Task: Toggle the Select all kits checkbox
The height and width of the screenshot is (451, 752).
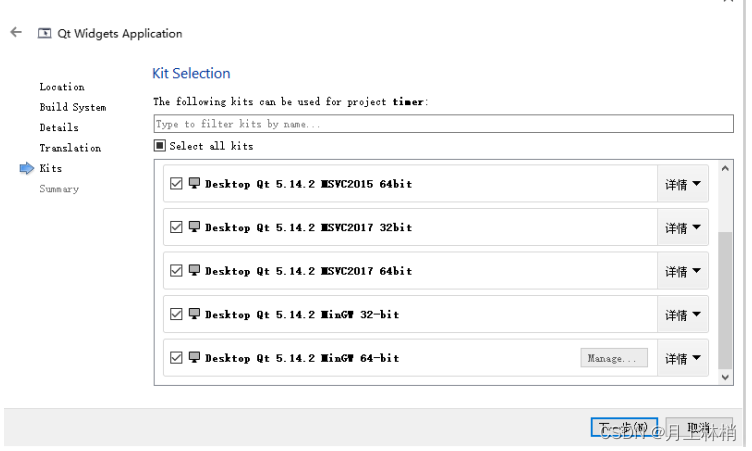Action: 160,146
